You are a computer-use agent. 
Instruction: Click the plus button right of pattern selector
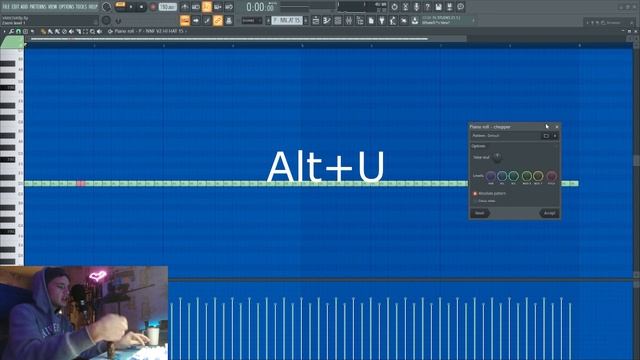pyautogui.click(x=306, y=20)
